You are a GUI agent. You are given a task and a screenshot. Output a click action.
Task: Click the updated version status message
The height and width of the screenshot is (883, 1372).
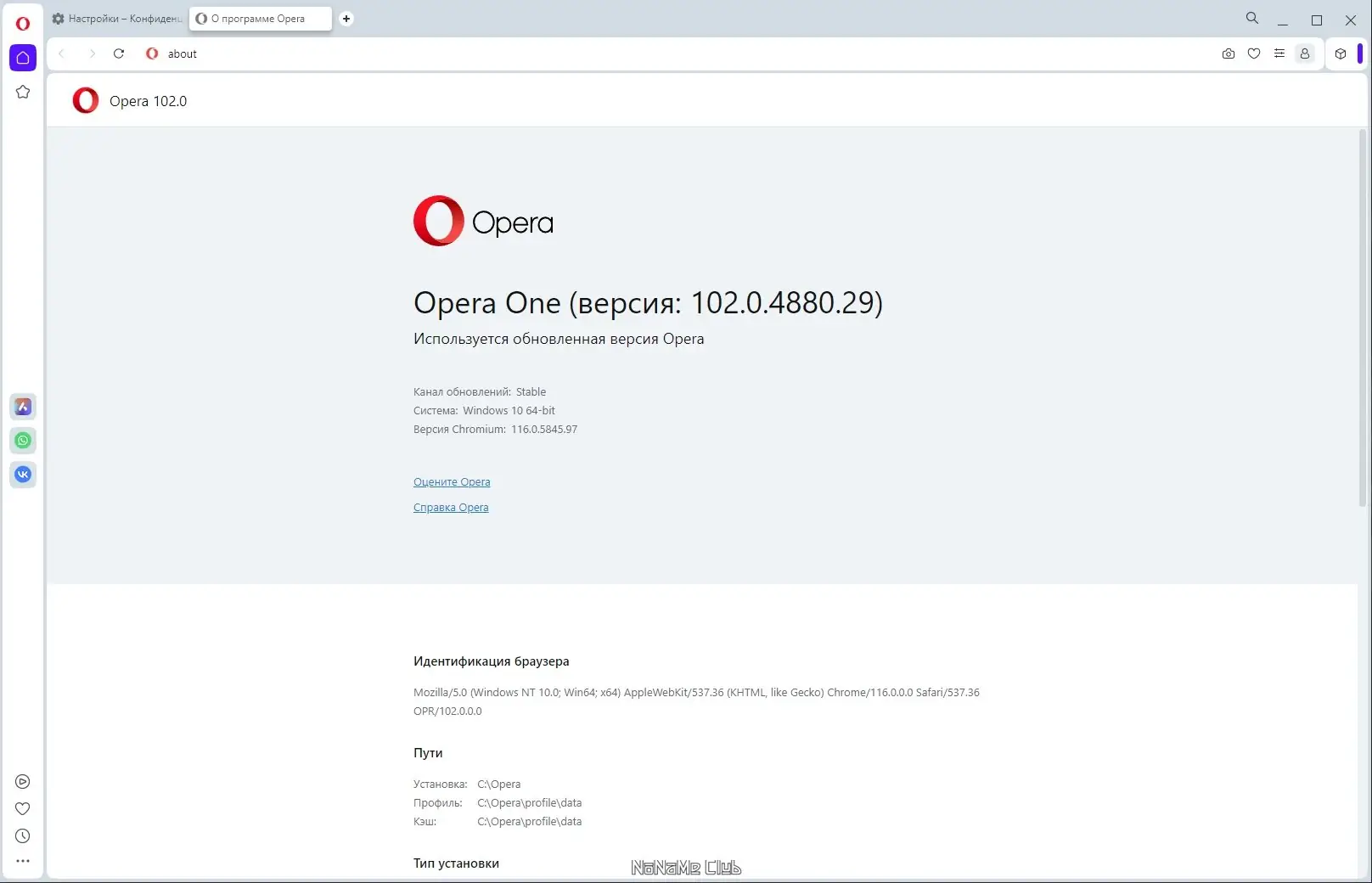[x=559, y=339]
